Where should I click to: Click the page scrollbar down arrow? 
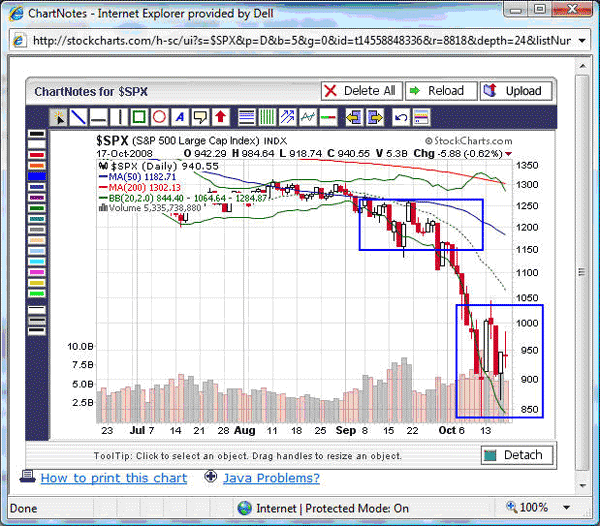click(x=582, y=485)
